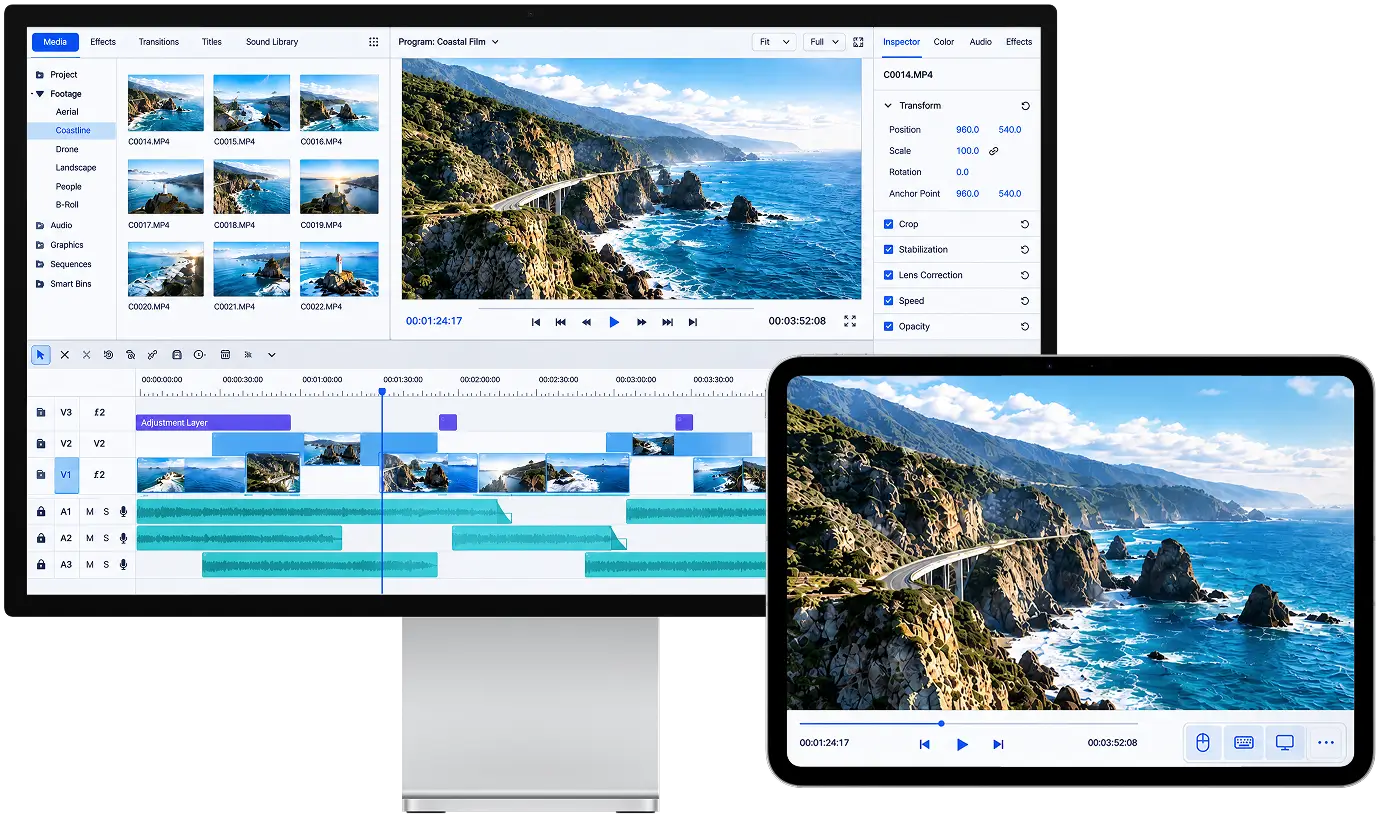This screenshot has height=818, width=1380.
Task: Click the rewind button in the program monitor
Action: [587, 322]
